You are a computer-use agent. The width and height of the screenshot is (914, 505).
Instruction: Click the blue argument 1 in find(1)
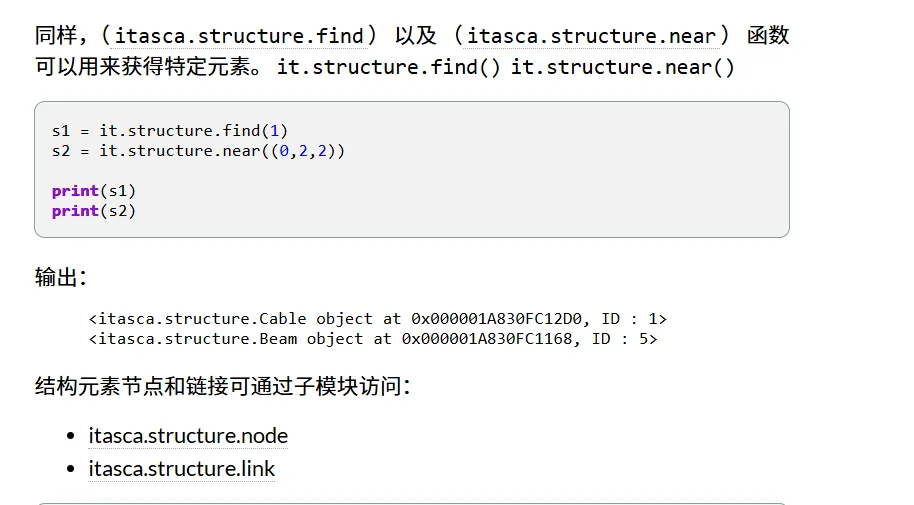(275, 131)
